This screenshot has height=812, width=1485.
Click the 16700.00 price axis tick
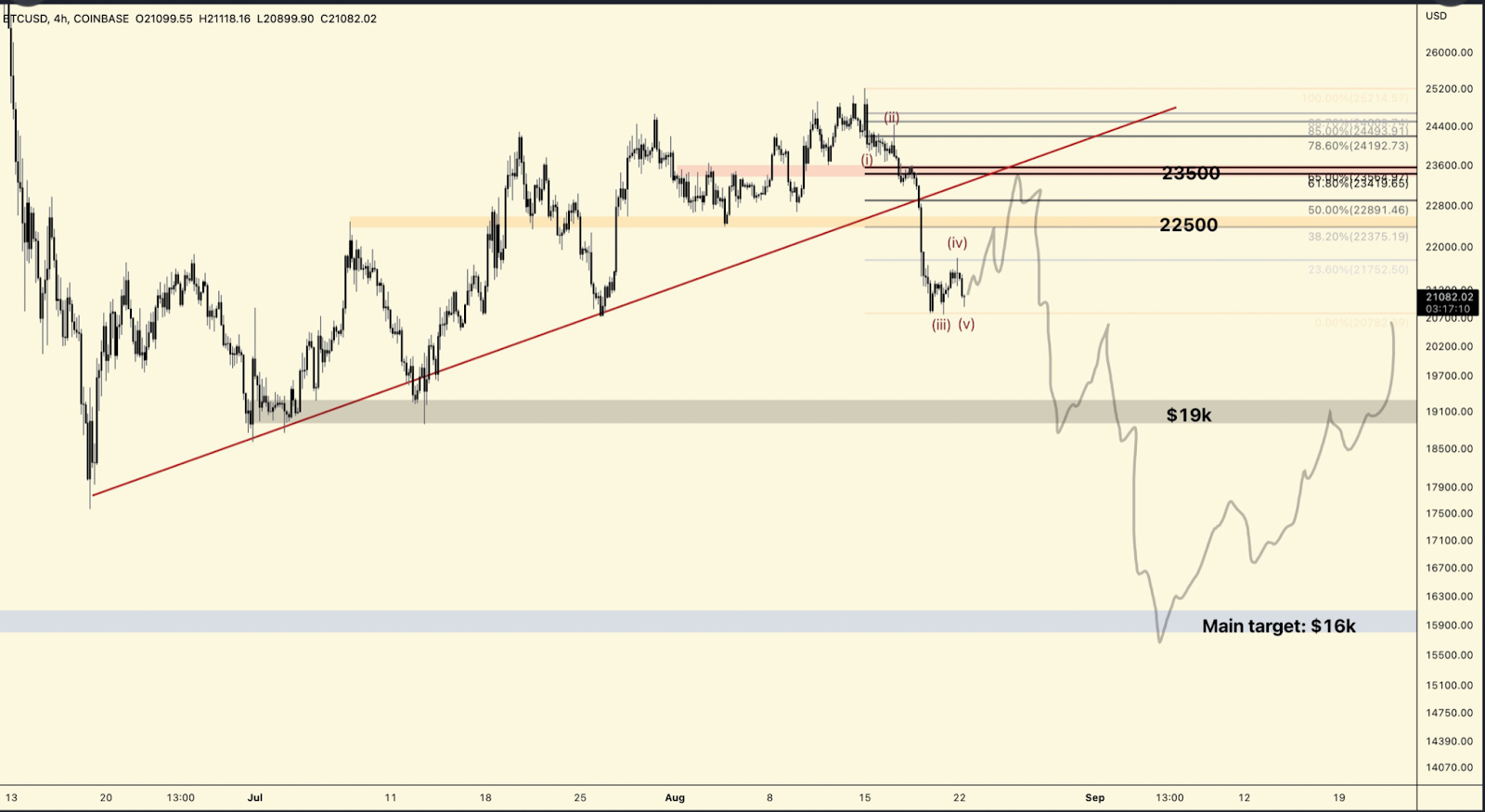(x=1449, y=569)
